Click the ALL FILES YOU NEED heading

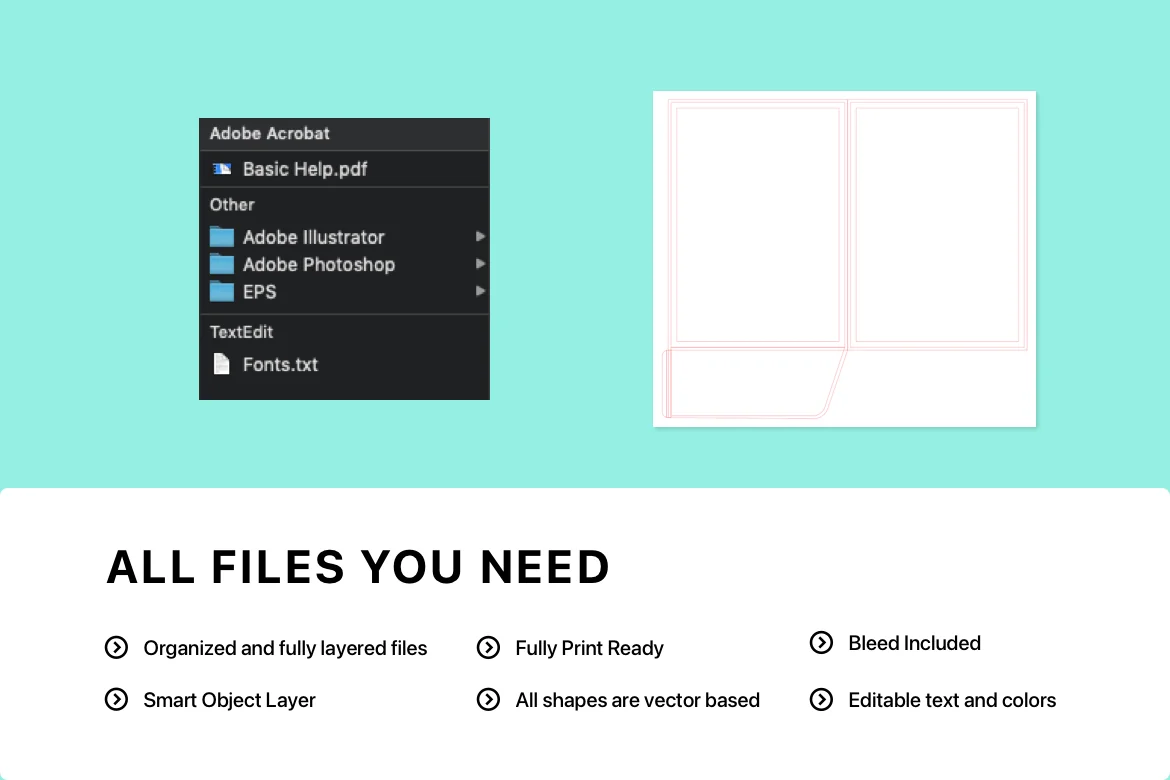[358, 567]
